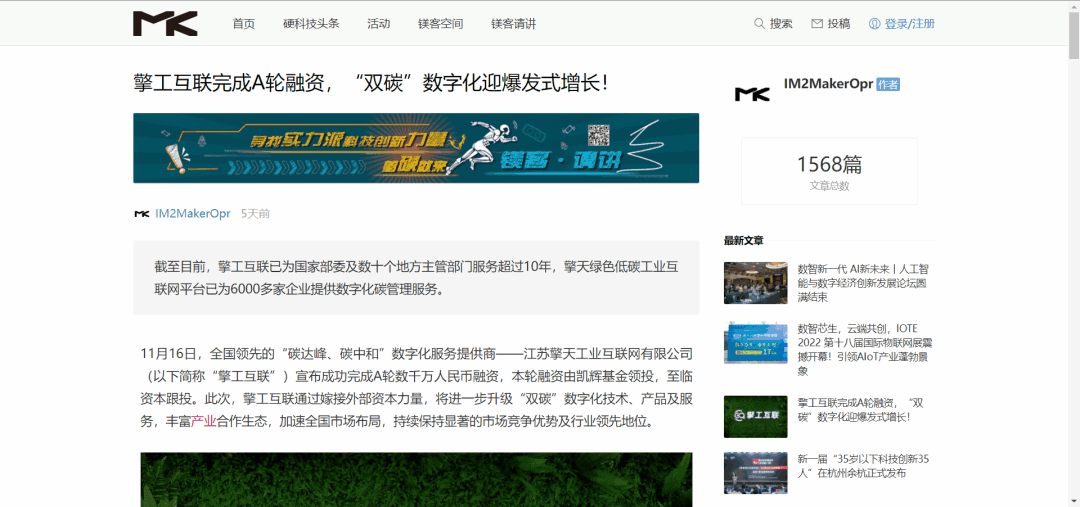Image resolution: width=1080 pixels, height=507 pixels.
Task: Open IM2MakerOpr author link under banner
Action: 193,214
